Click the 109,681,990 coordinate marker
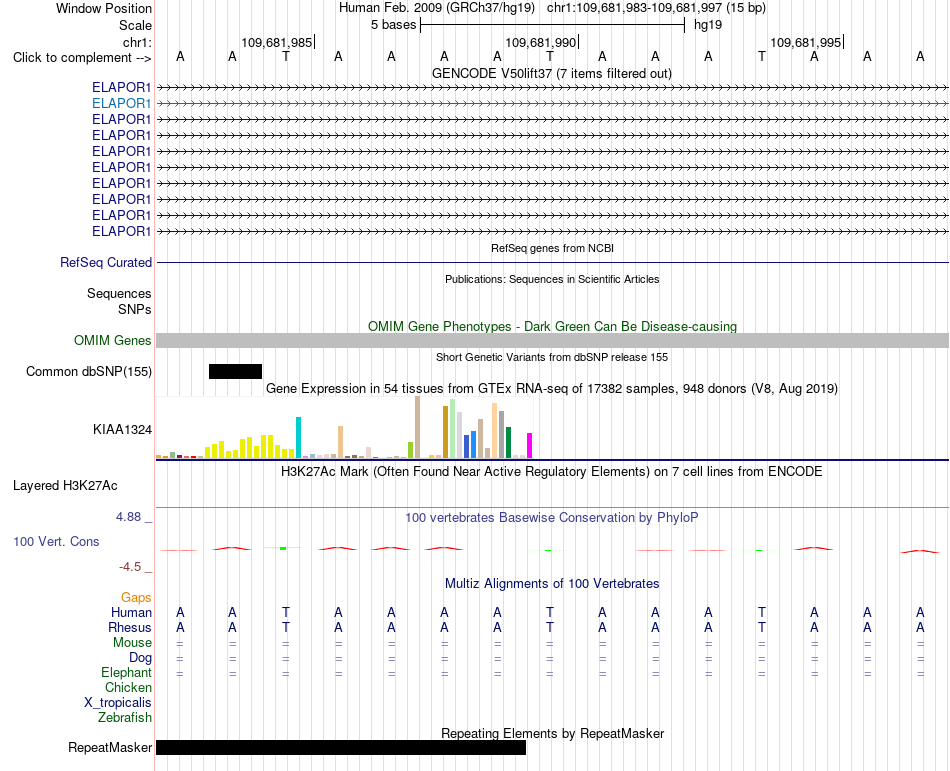The height and width of the screenshot is (771, 950). pyautogui.click(x=541, y=42)
